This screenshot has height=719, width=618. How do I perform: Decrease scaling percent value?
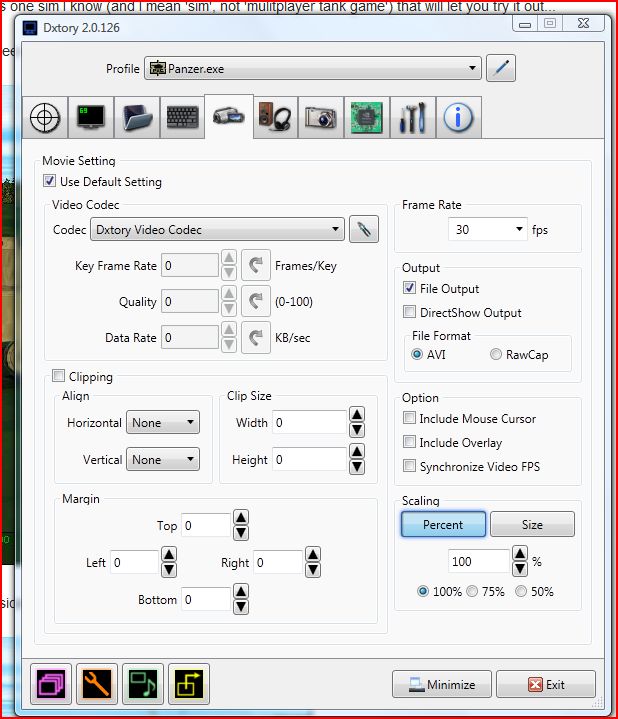(x=520, y=569)
